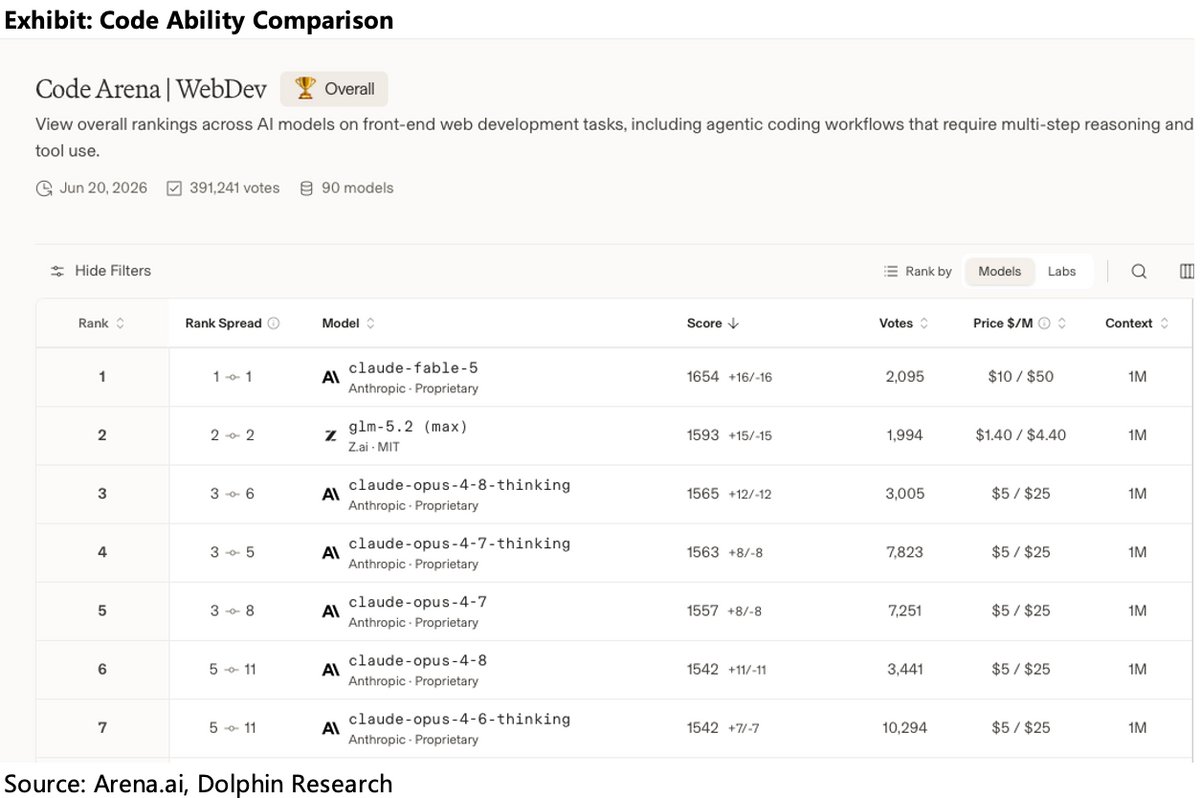The width and height of the screenshot is (1200, 798).
Task: Click the trophy icon in Overall badge
Action: pos(305,89)
